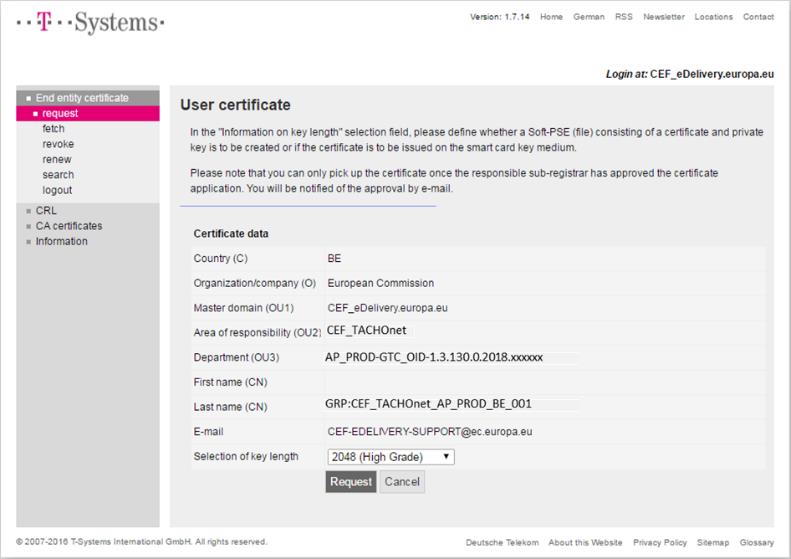This screenshot has width=791, height=559.
Task: Click 'logout' in the sidebar
Action: (57, 190)
